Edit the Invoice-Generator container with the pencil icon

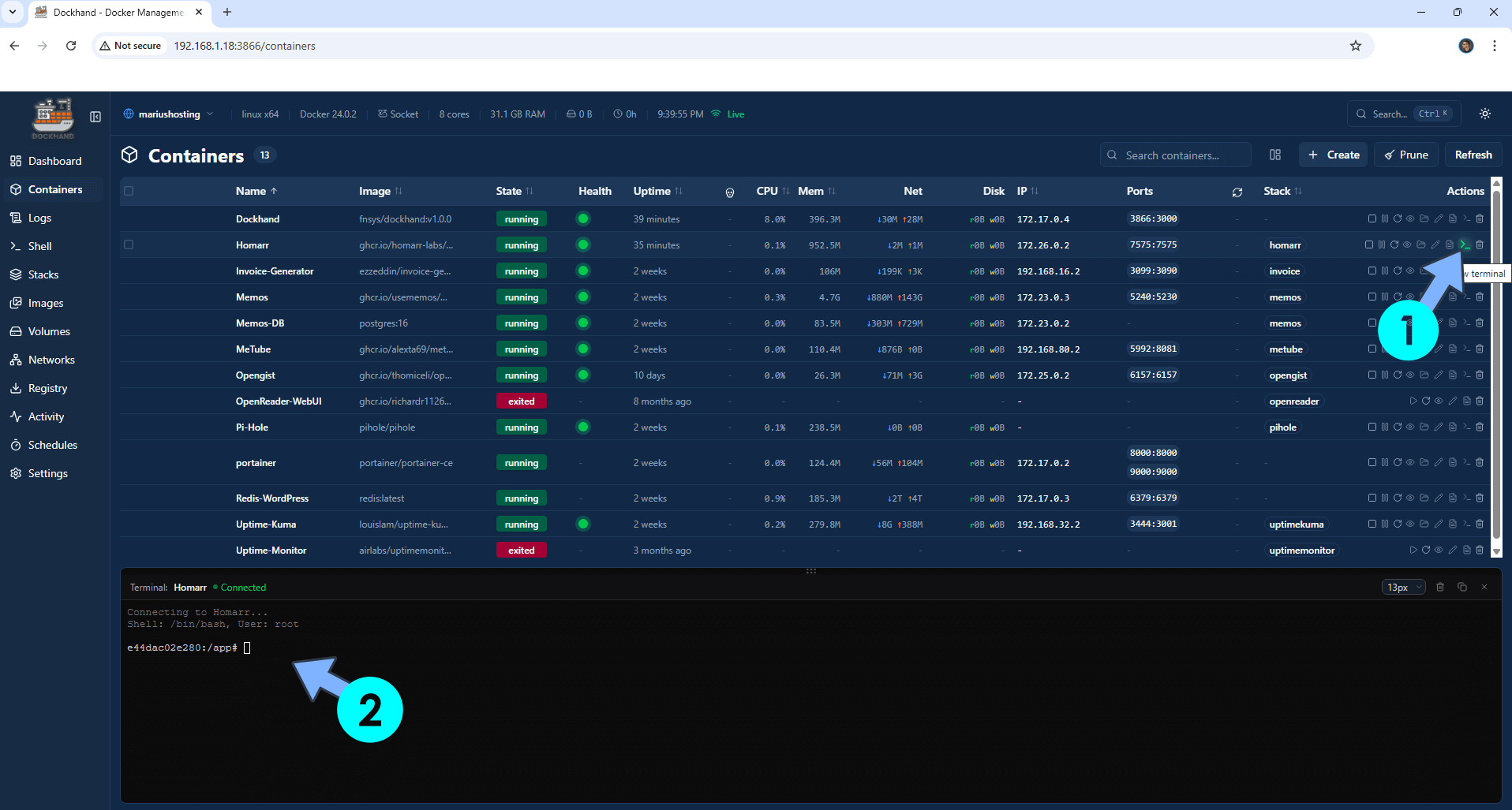point(1439,271)
